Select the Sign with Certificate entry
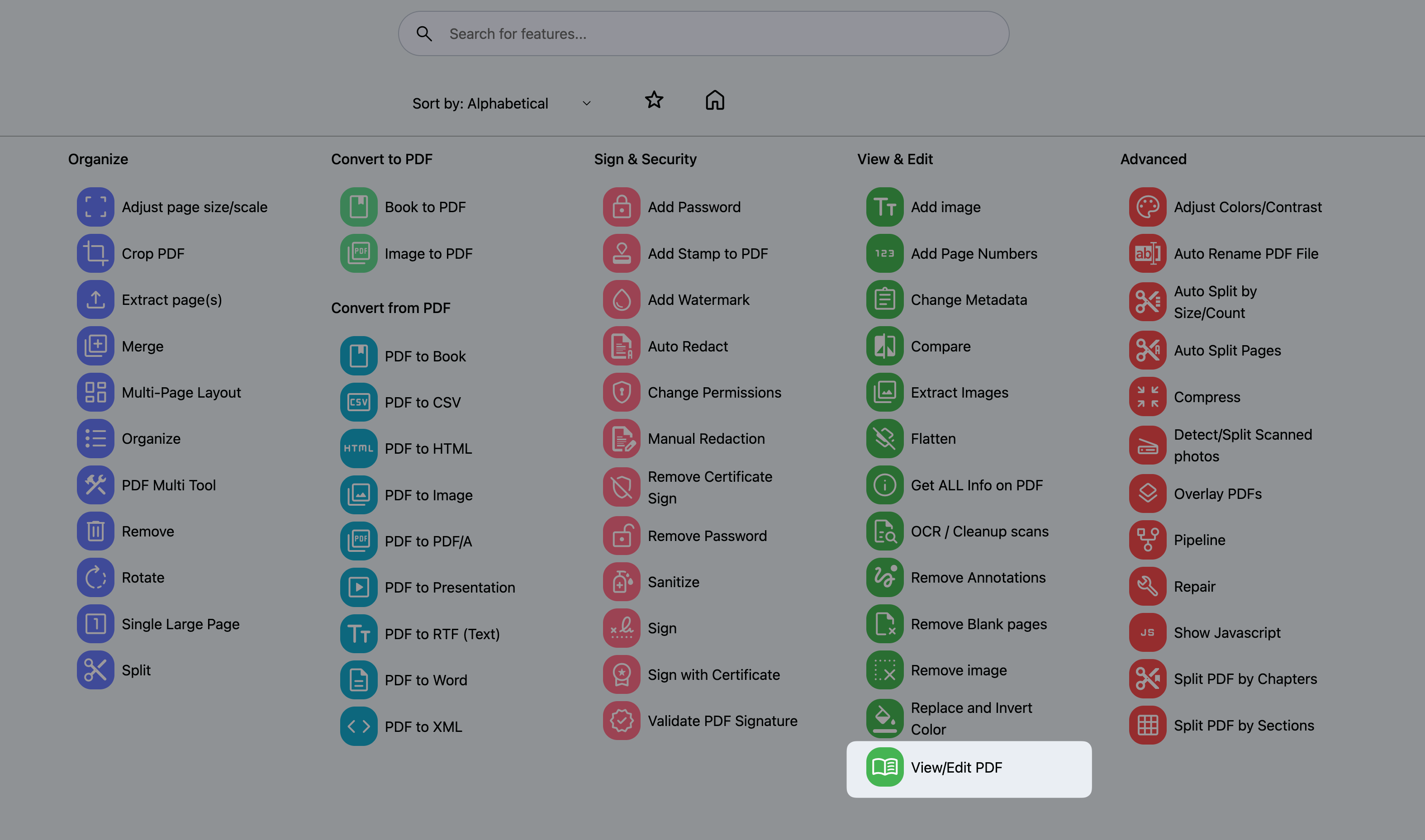 pyautogui.click(x=713, y=675)
